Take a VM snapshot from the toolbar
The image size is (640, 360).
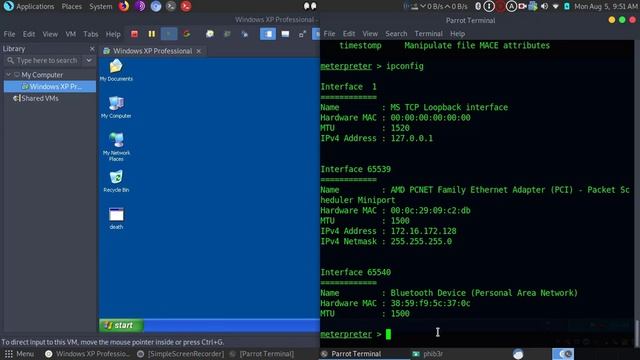click(210, 34)
